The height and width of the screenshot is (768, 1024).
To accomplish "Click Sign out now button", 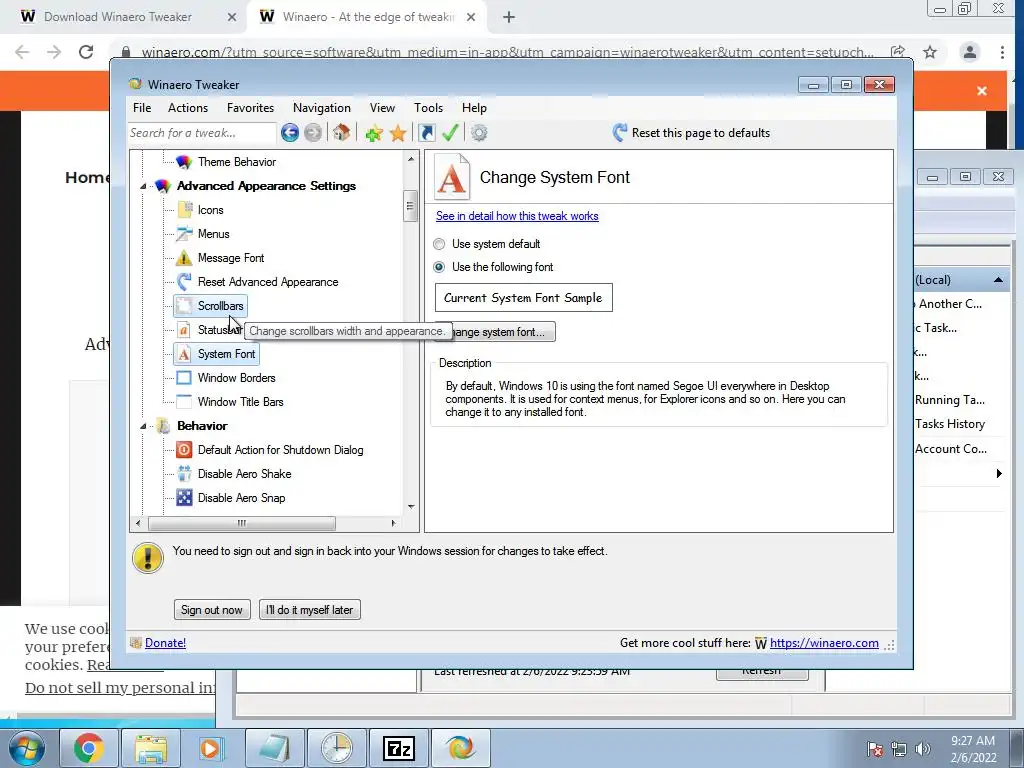I will [x=212, y=610].
